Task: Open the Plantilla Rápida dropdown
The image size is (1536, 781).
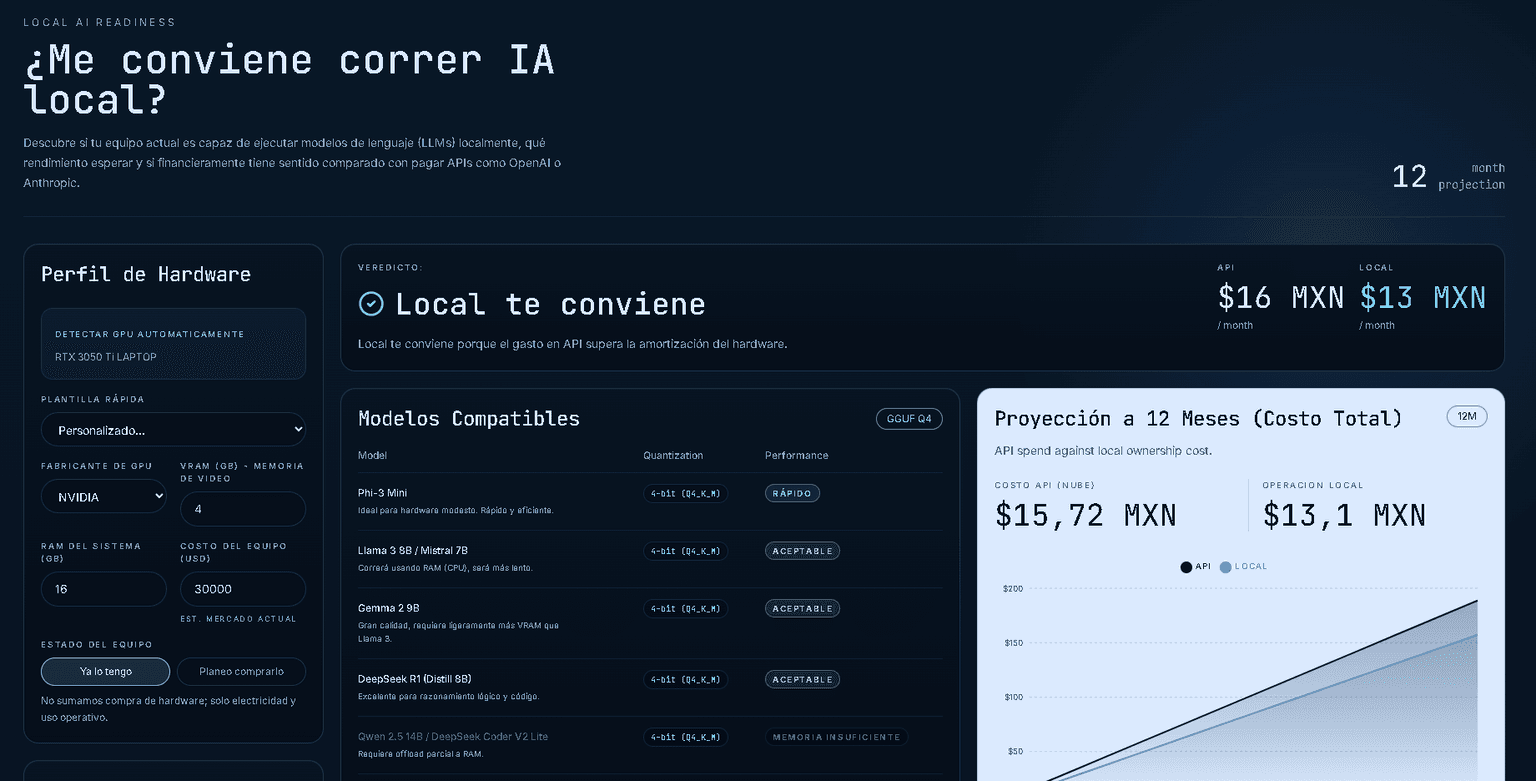Action: 173,430
